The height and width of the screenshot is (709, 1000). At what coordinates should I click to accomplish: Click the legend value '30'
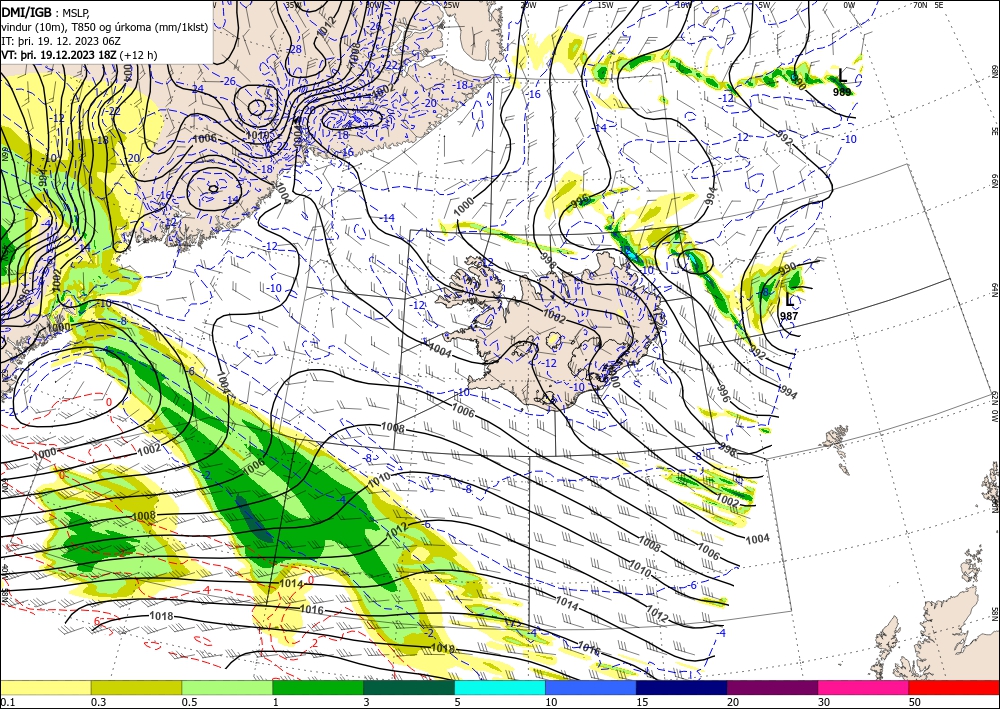tap(823, 702)
